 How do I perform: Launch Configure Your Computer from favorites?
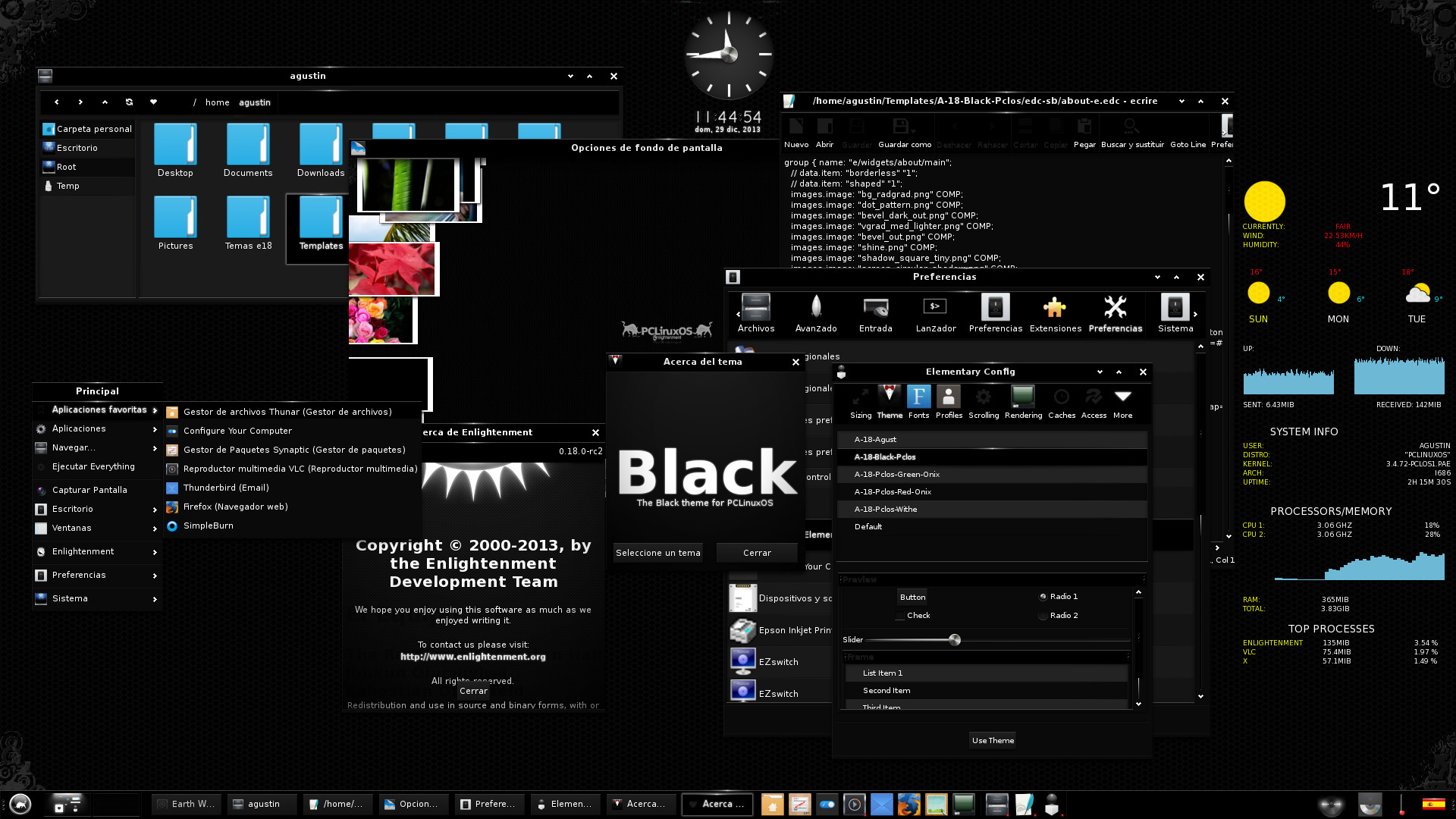pyautogui.click(x=292, y=431)
